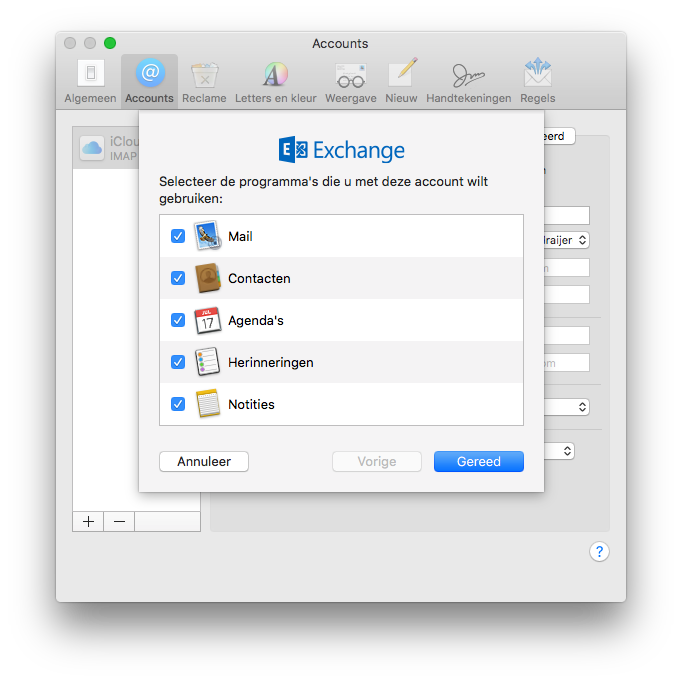682x682 pixels.
Task: Uncheck the Contacten checkbox
Action: click(x=178, y=278)
